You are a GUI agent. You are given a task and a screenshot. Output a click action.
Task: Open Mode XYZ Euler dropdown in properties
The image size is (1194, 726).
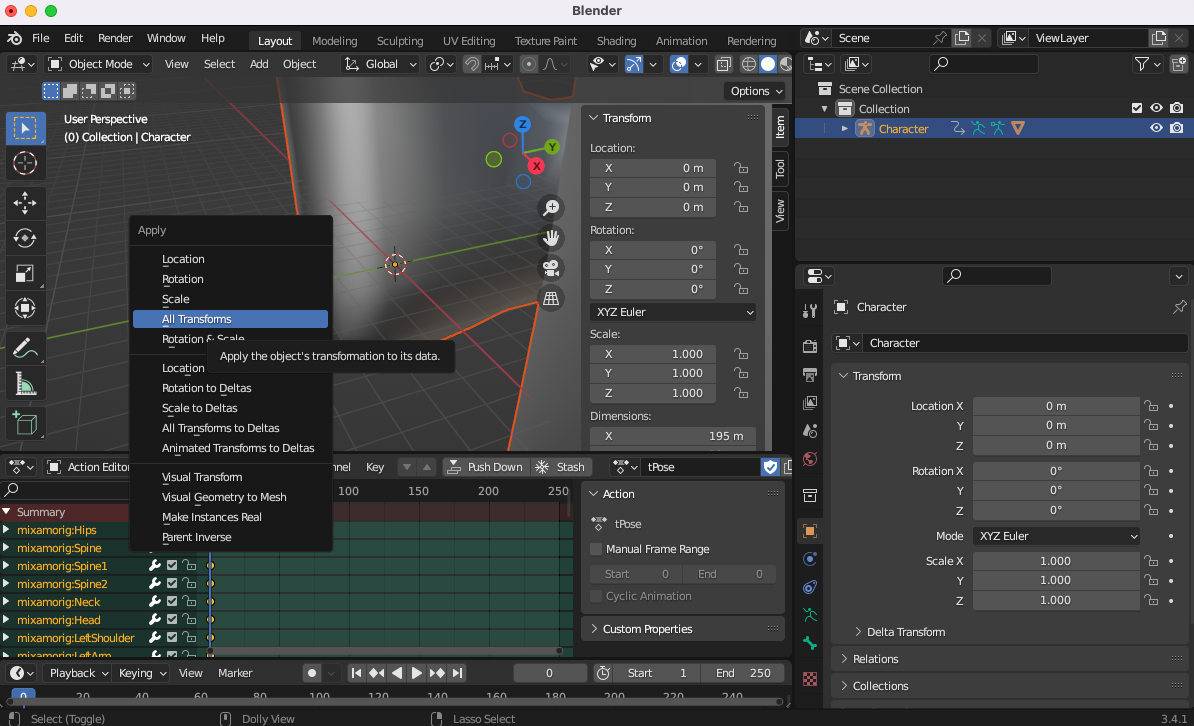[x=1055, y=536]
